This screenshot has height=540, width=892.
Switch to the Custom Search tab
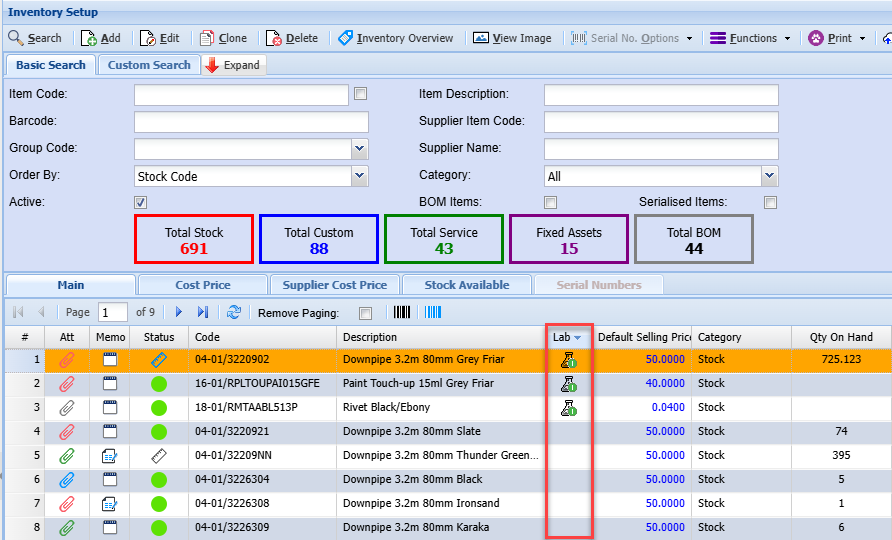(149, 65)
